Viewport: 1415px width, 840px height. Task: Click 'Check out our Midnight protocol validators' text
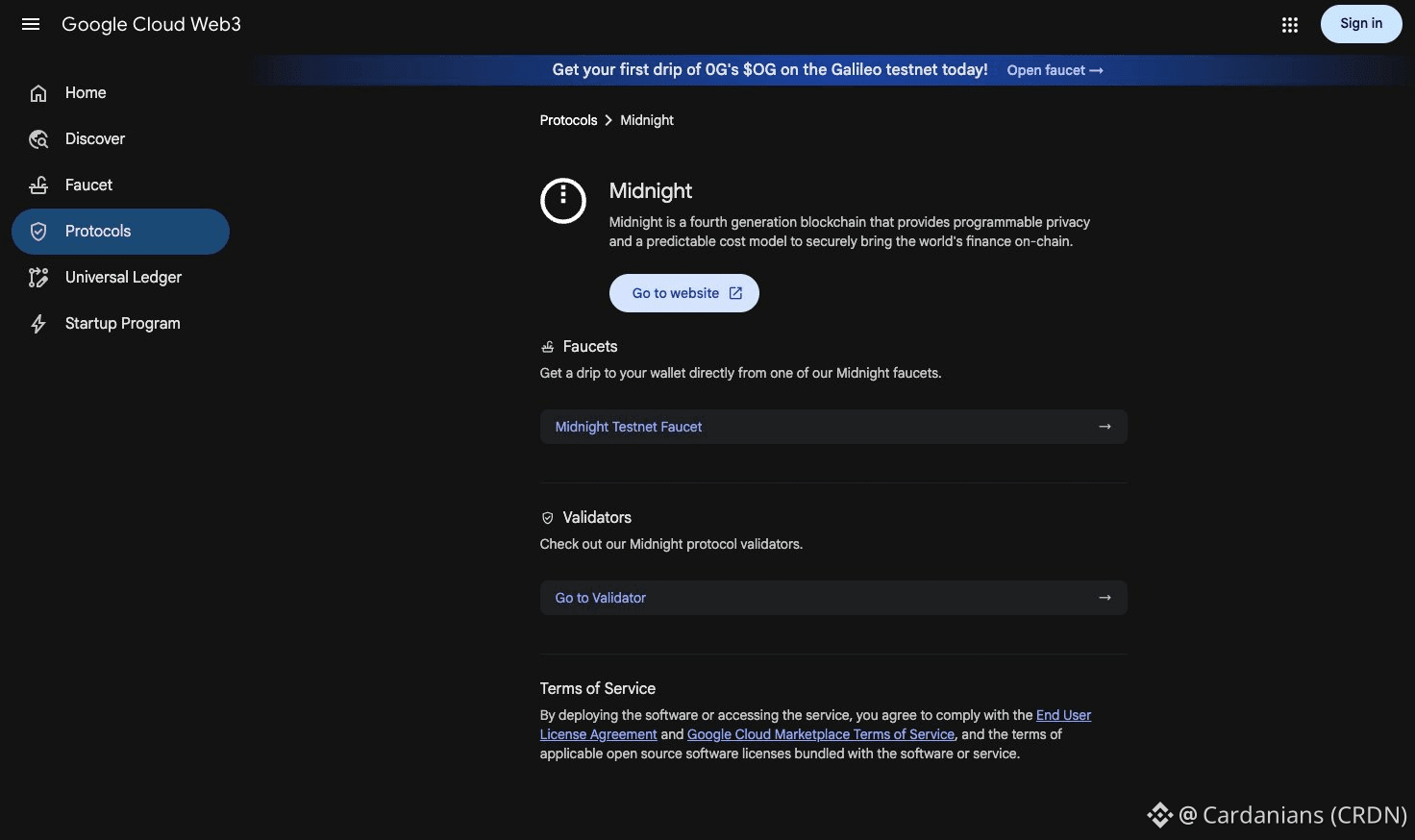pos(671,544)
